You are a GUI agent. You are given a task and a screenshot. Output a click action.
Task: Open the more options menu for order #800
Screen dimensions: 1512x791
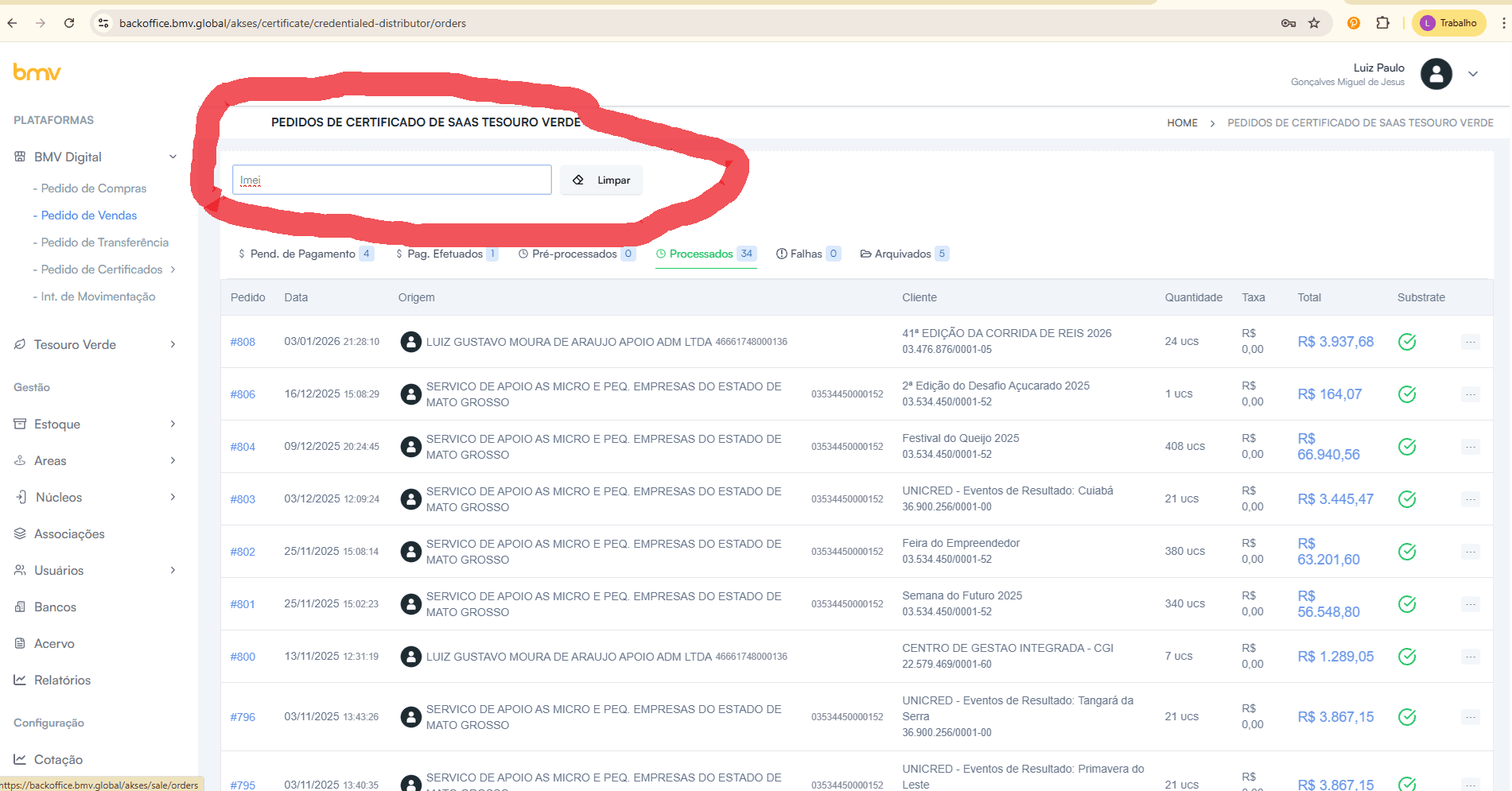1471,657
